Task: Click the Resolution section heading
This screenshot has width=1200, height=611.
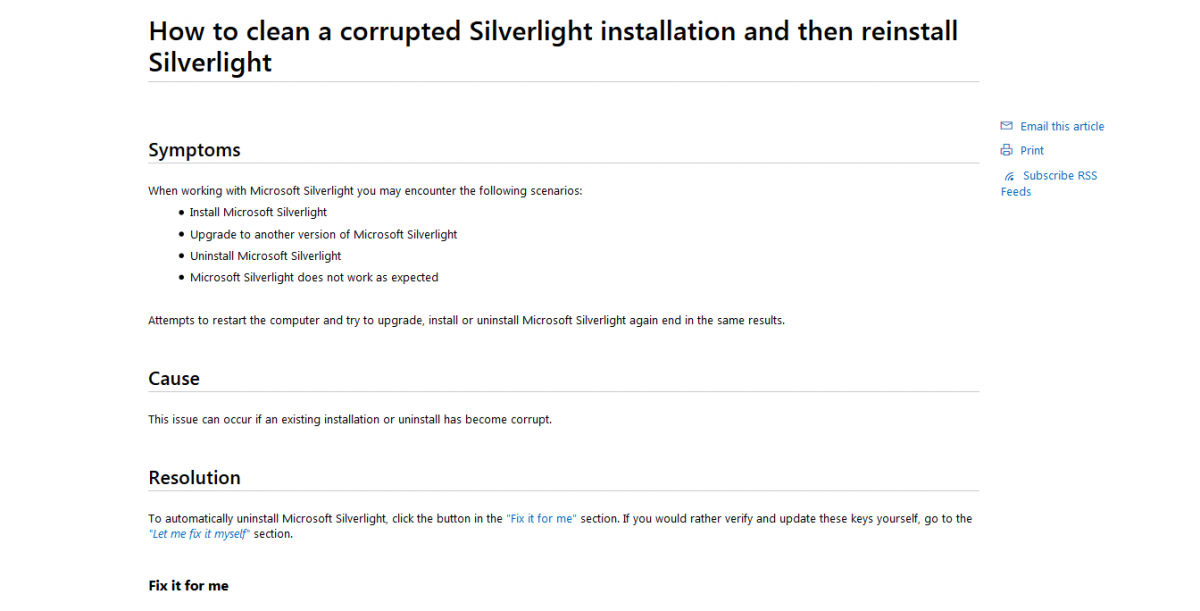Action: pyautogui.click(x=194, y=477)
